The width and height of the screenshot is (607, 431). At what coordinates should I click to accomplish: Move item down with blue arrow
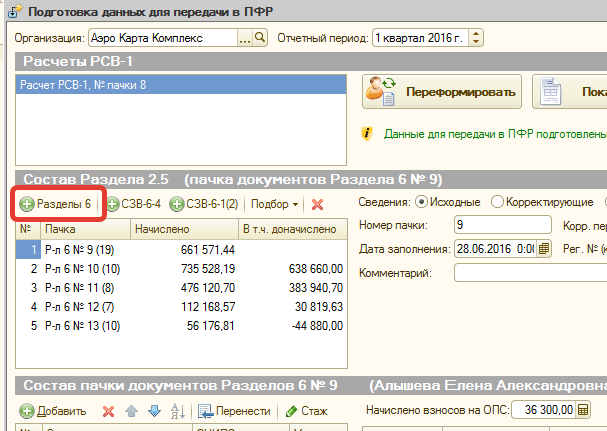pos(154,411)
